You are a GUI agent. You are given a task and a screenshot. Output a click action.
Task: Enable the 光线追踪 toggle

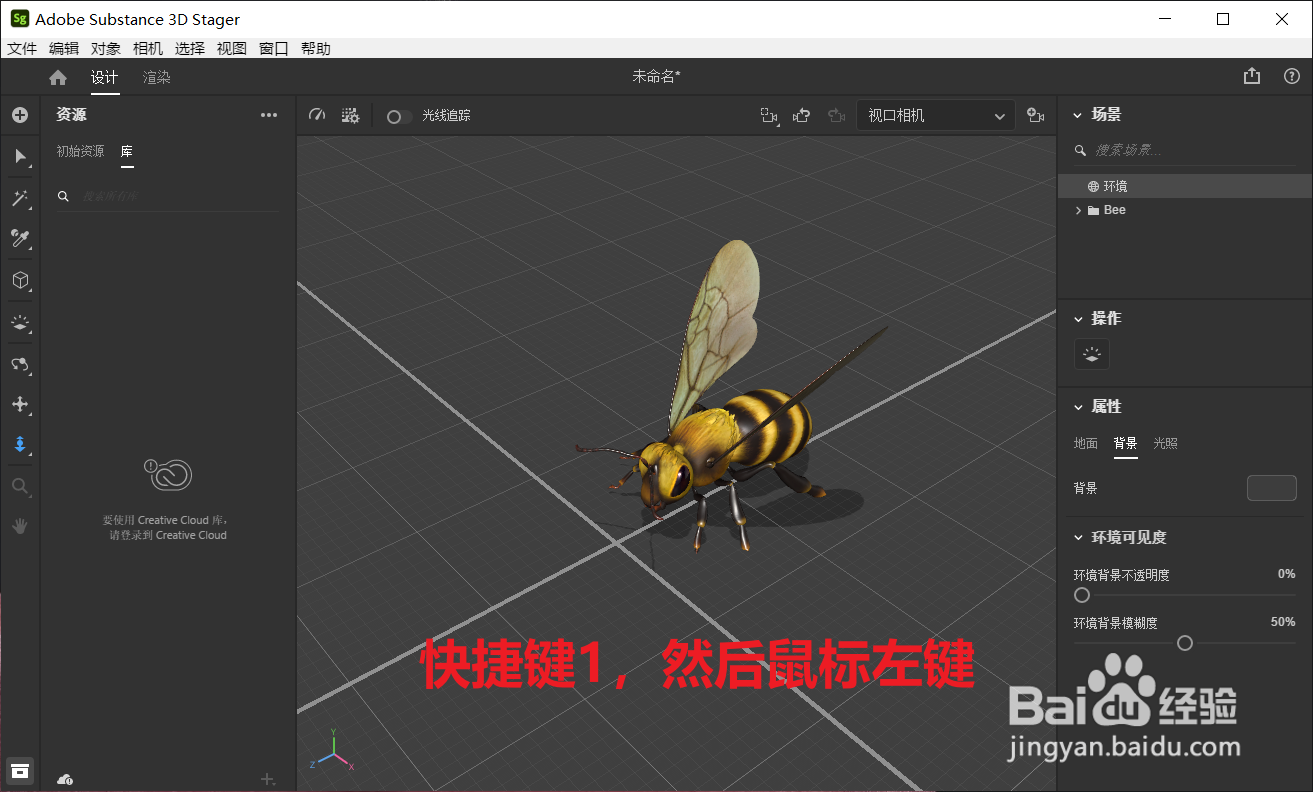pyautogui.click(x=397, y=116)
